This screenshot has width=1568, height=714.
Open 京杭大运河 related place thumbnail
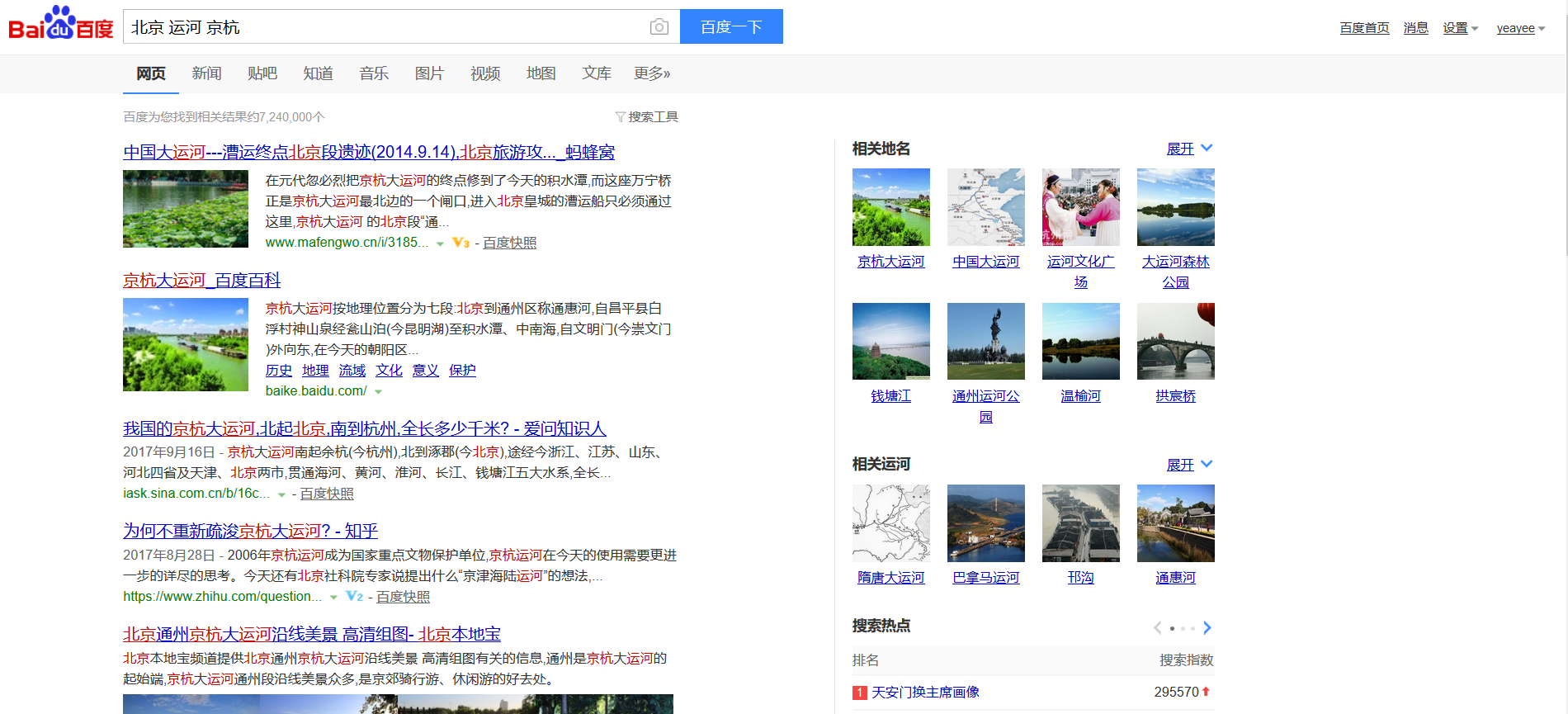(x=891, y=207)
